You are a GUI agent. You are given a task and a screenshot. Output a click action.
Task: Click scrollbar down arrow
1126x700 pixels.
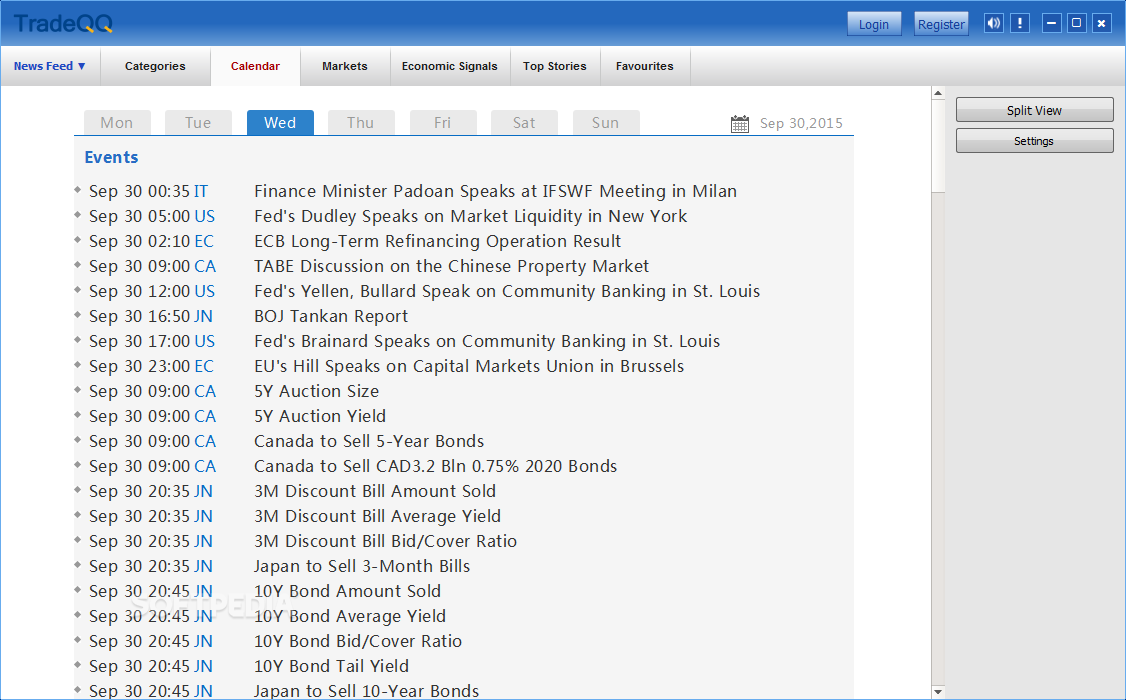[x=938, y=692]
